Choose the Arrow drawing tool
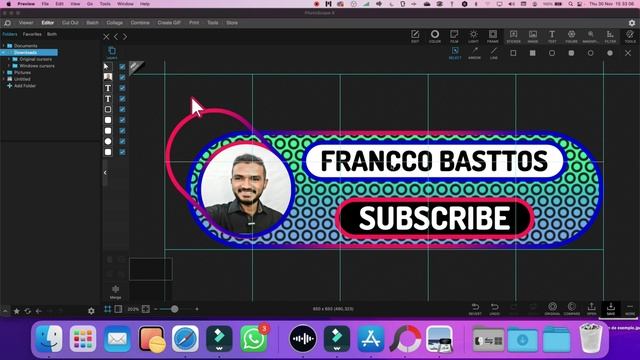Image resolution: width=640 pixels, height=360 pixels. (474, 53)
